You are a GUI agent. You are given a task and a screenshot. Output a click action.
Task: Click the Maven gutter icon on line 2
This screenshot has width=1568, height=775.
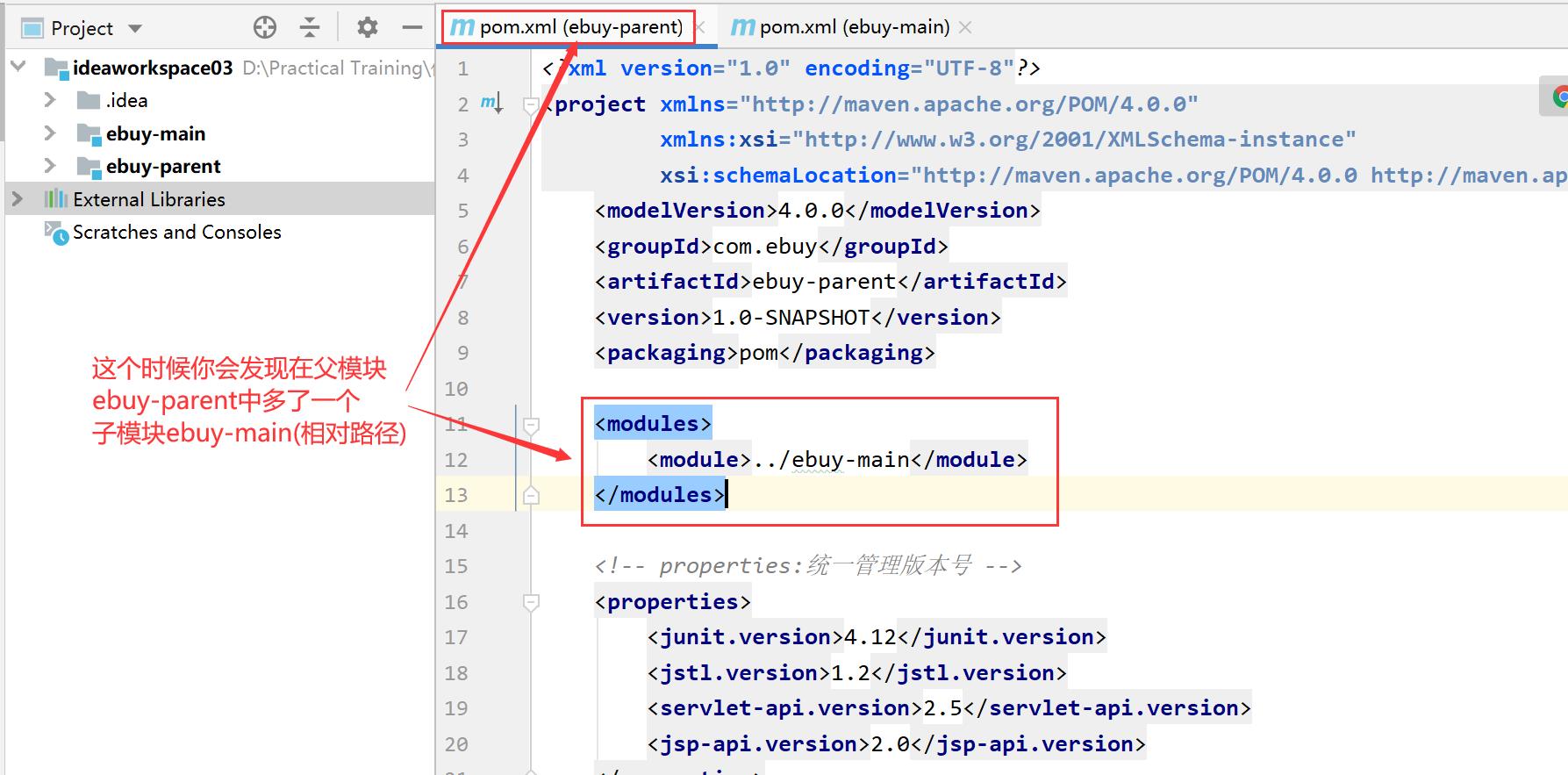coord(491,104)
